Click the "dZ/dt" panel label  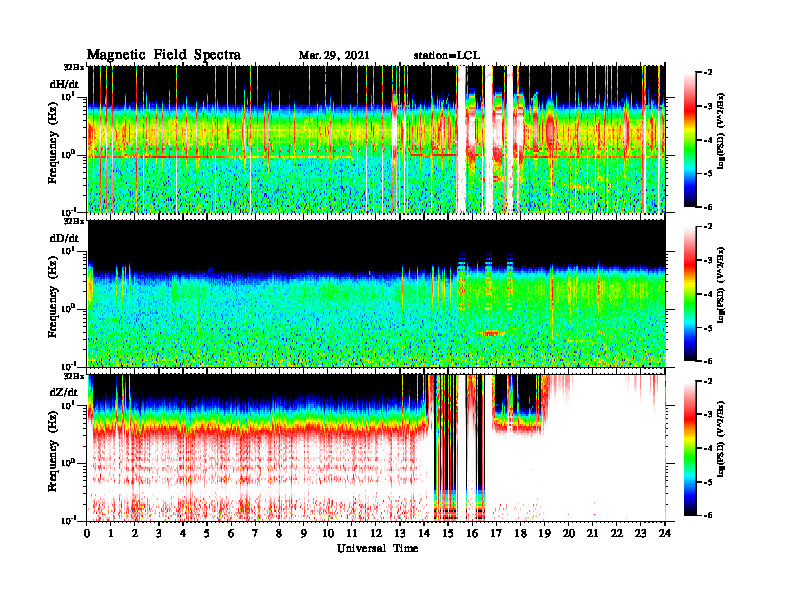(x=64, y=392)
